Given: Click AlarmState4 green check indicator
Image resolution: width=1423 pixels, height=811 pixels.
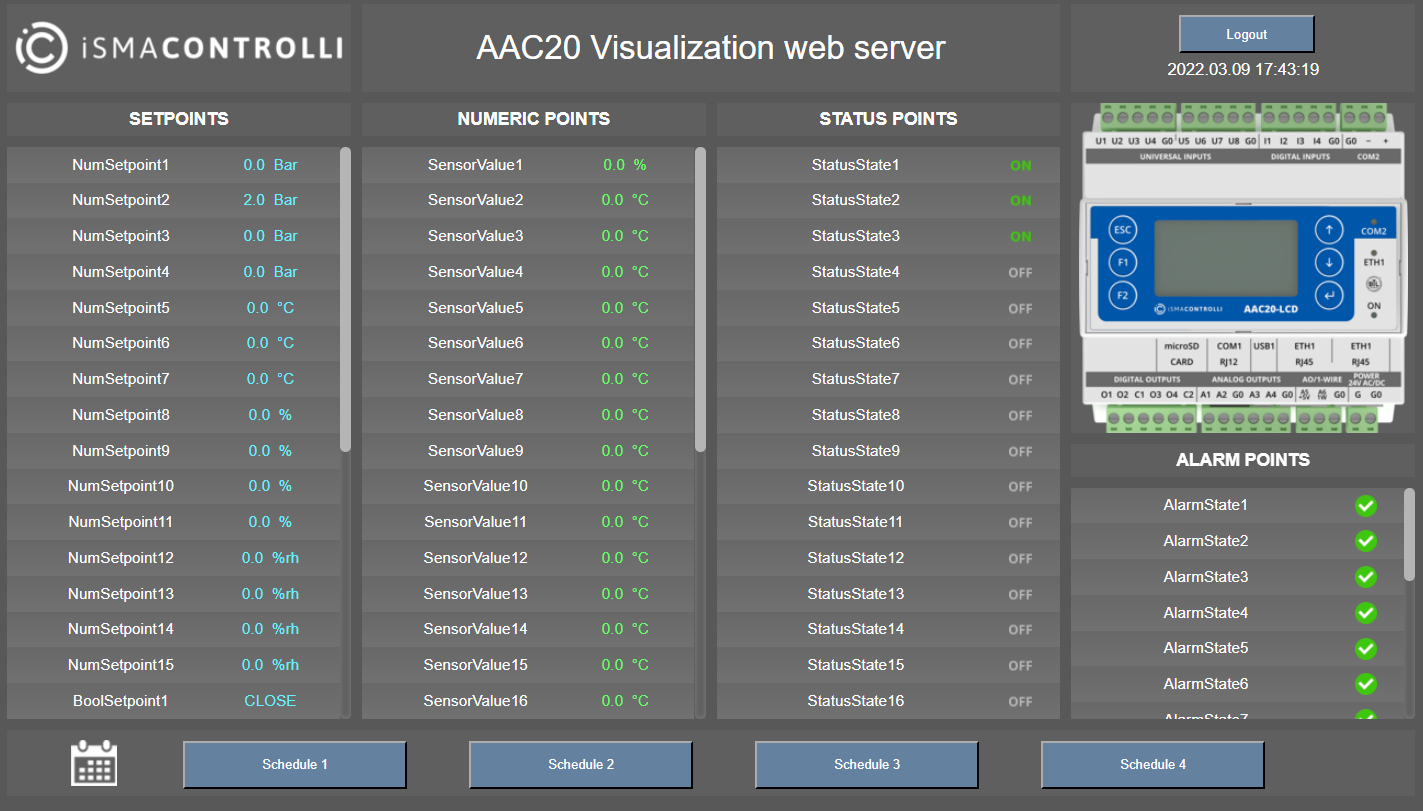Looking at the screenshot, I should click(1365, 613).
